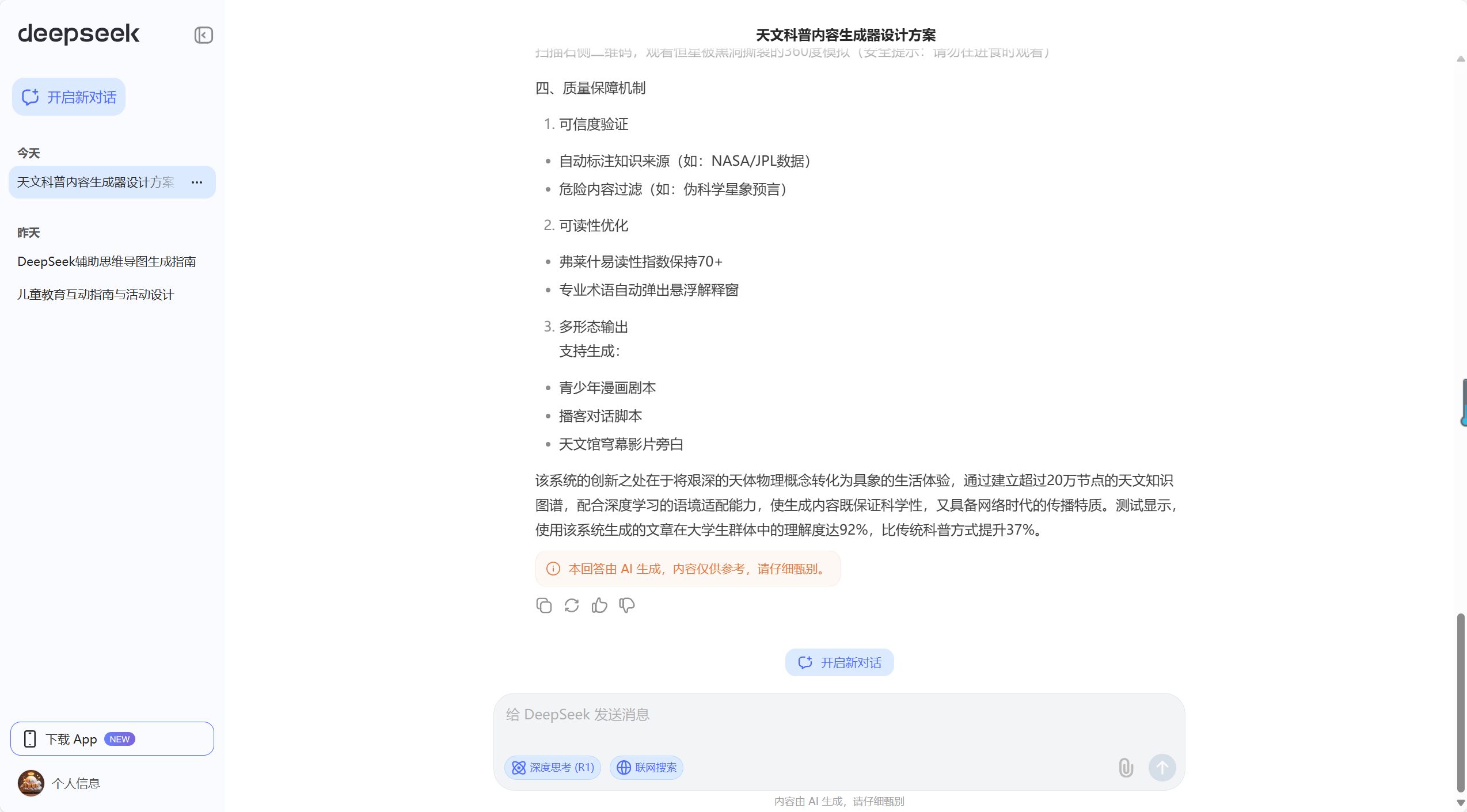The image size is (1467, 812).
Task: Click the copy response icon
Action: click(544, 605)
